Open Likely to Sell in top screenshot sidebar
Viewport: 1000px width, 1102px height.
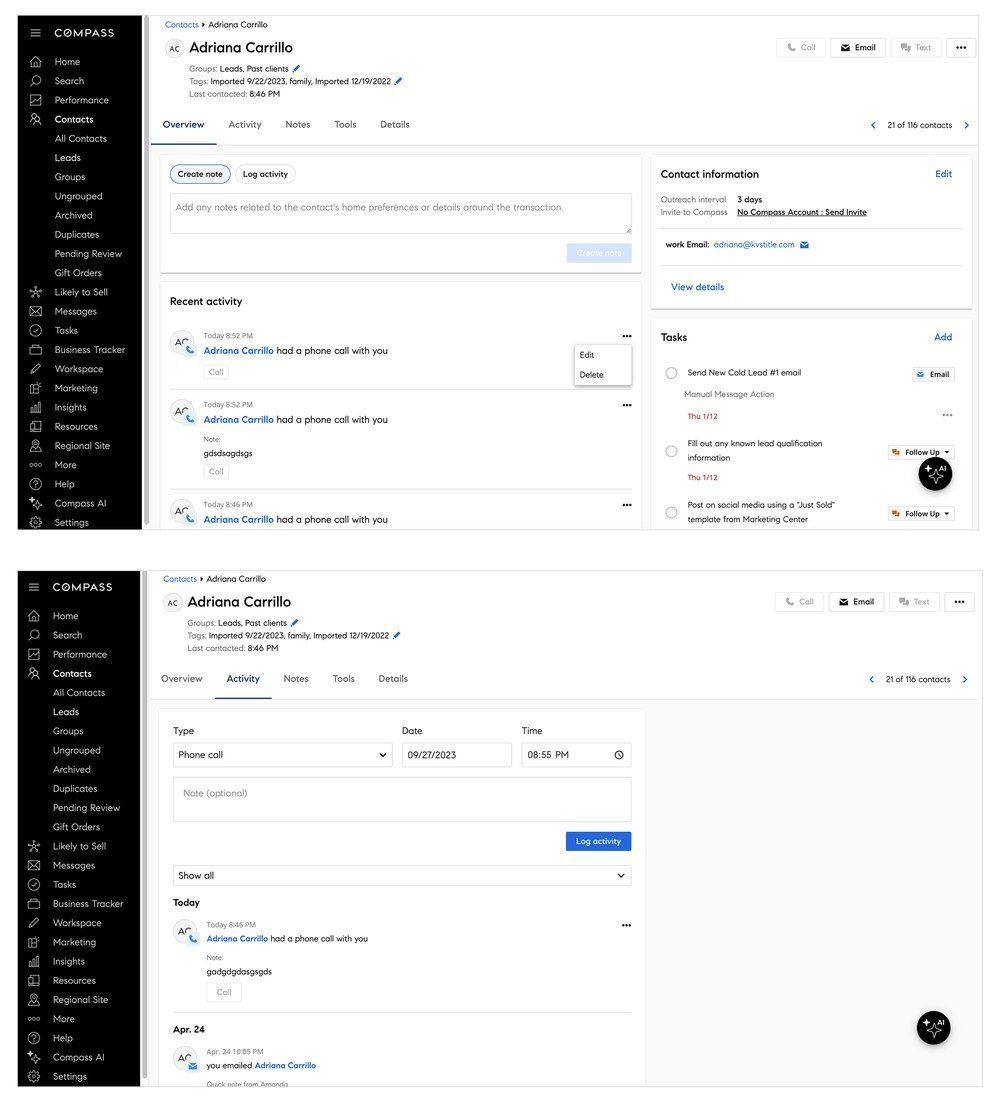click(81, 292)
